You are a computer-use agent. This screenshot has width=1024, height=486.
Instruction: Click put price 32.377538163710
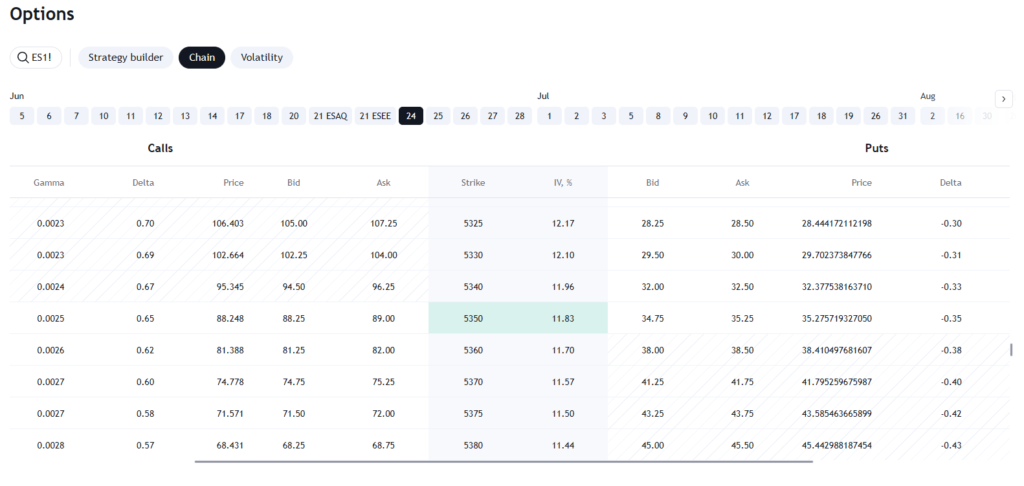tap(837, 287)
